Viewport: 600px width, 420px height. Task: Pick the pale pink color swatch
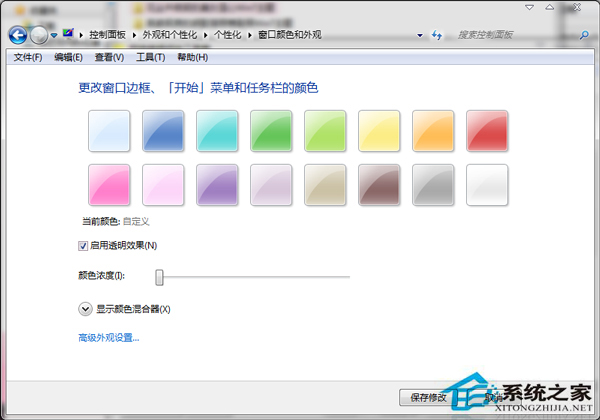(163, 185)
